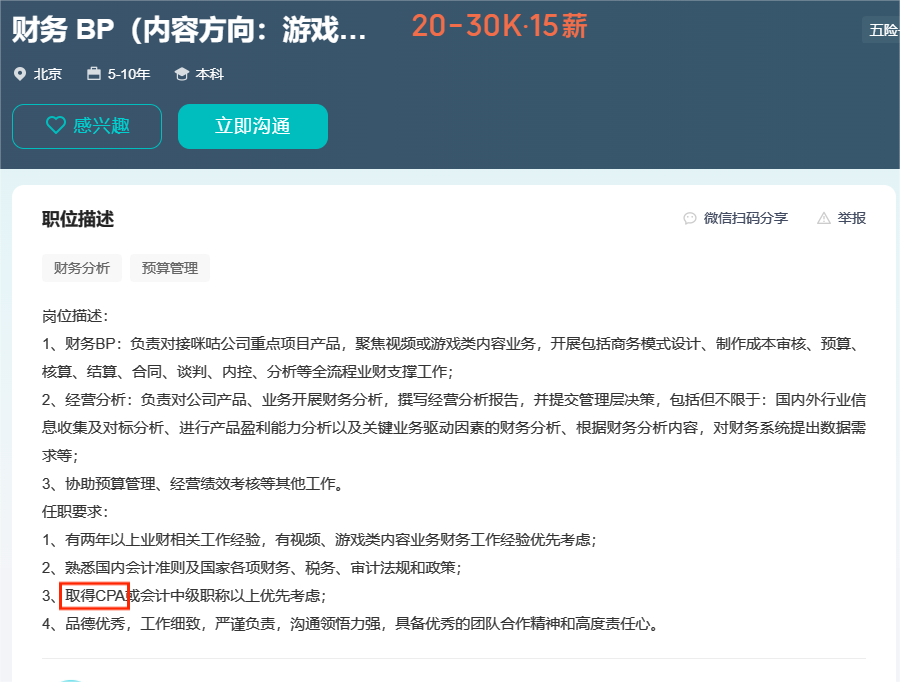Viewport: 900px width, 682px height.
Task: Click the 五险 benefit tag
Action: pos(882,30)
